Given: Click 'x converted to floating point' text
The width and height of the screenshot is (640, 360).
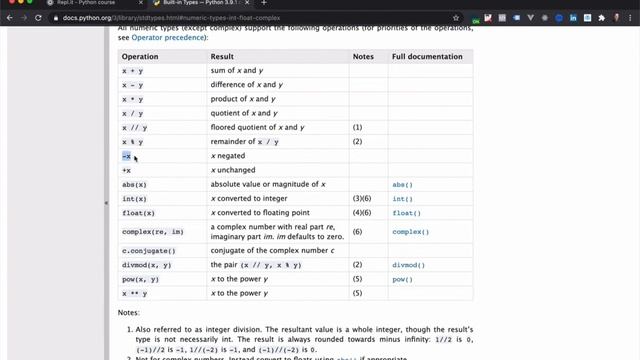Looking at the screenshot, I should tap(260, 213).
